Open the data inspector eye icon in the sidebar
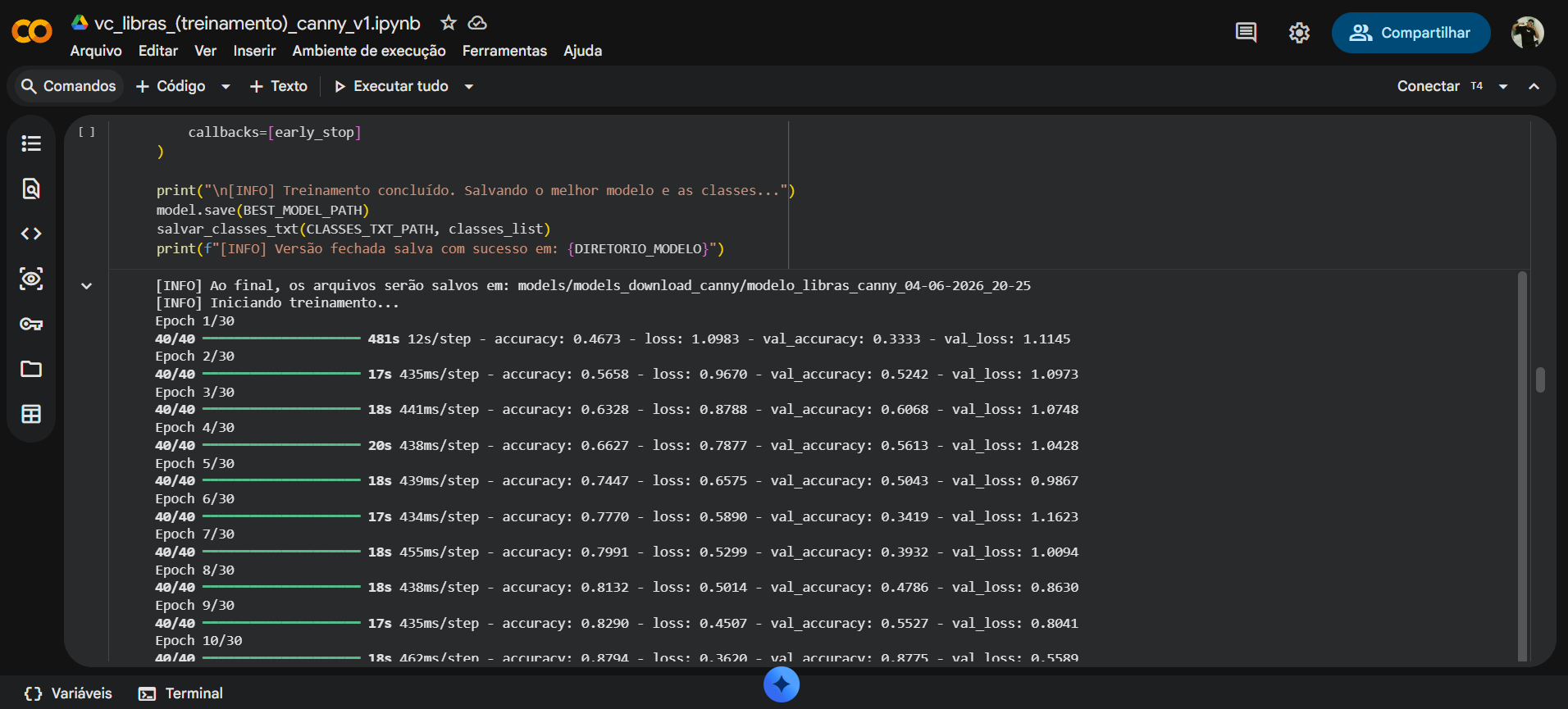 click(31, 279)
